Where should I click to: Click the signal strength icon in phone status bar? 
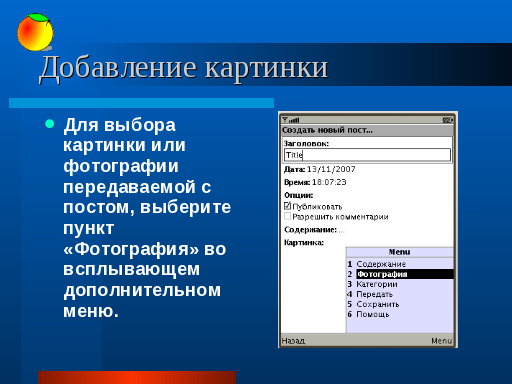290,120
